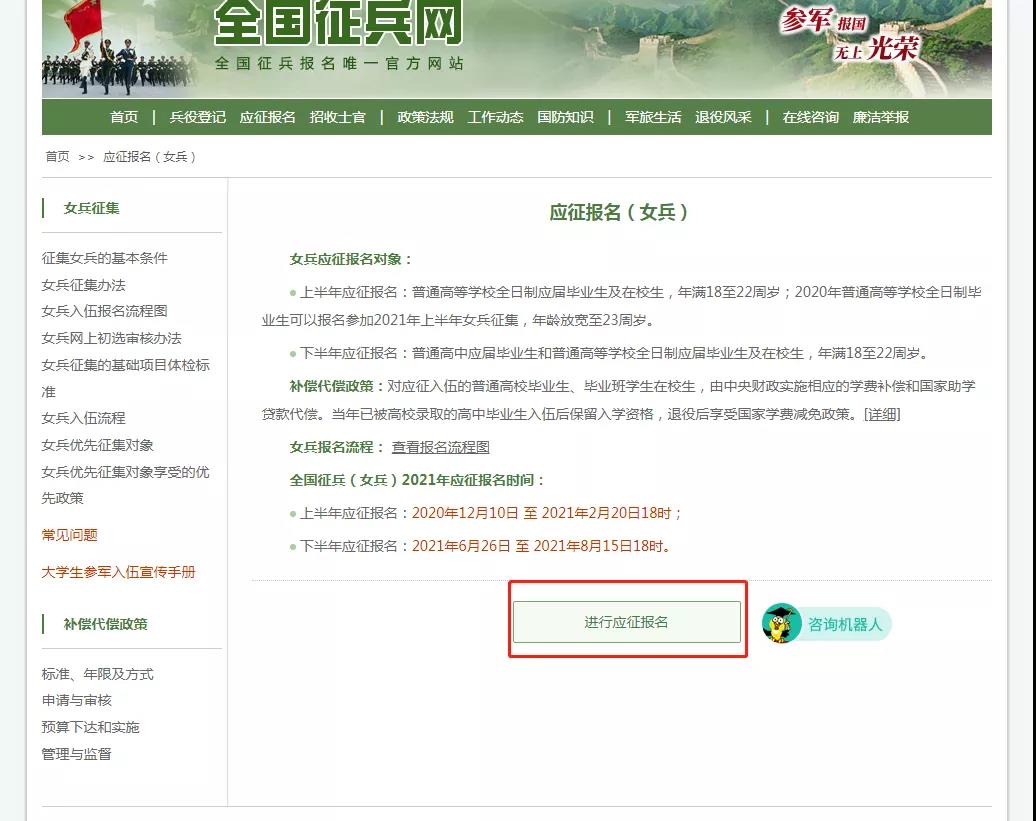The image size is (1036, 821).
Task: Open 管理与监督 sidebar link
Action: tap(77, 754)
